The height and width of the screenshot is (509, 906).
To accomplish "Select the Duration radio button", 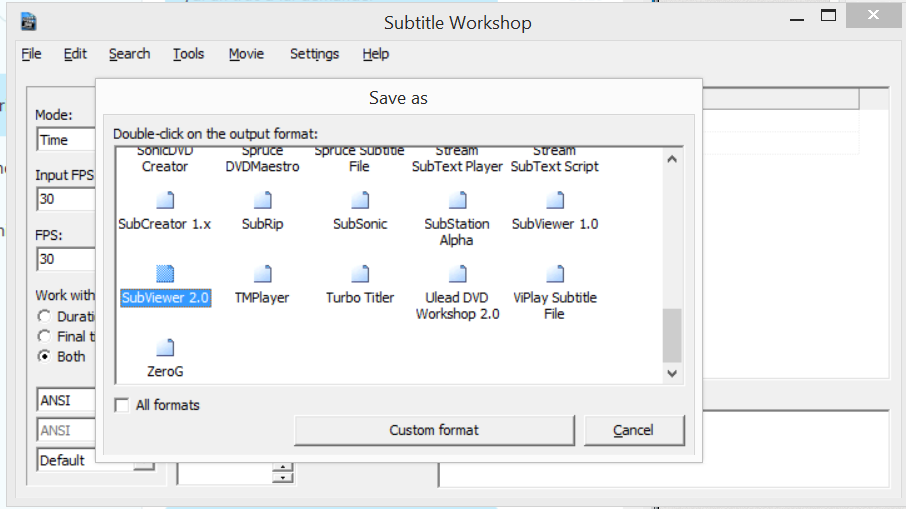I will pyautogui.click(x=44, y=317).
